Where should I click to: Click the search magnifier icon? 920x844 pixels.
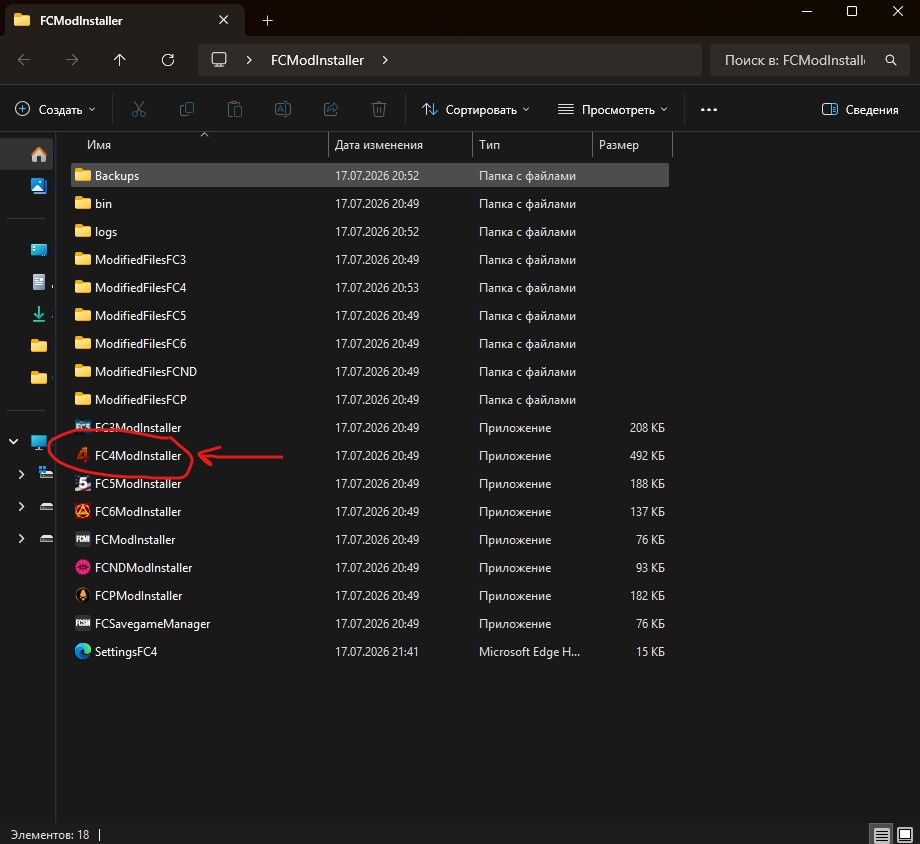891,60
